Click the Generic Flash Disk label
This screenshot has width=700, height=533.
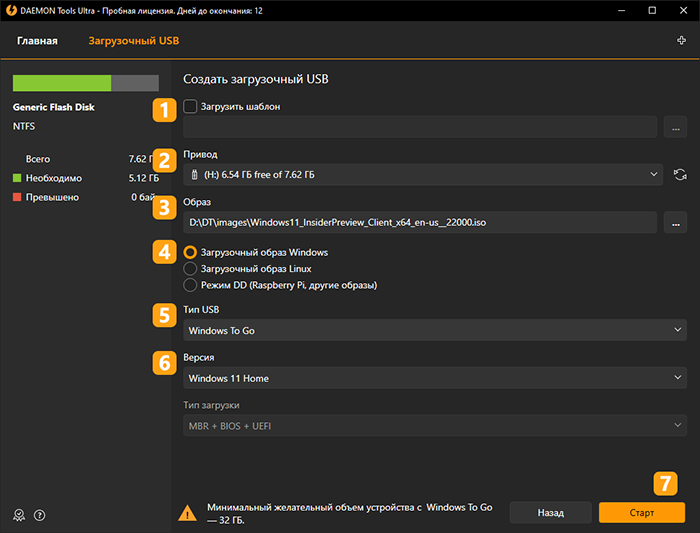point(54,107)
